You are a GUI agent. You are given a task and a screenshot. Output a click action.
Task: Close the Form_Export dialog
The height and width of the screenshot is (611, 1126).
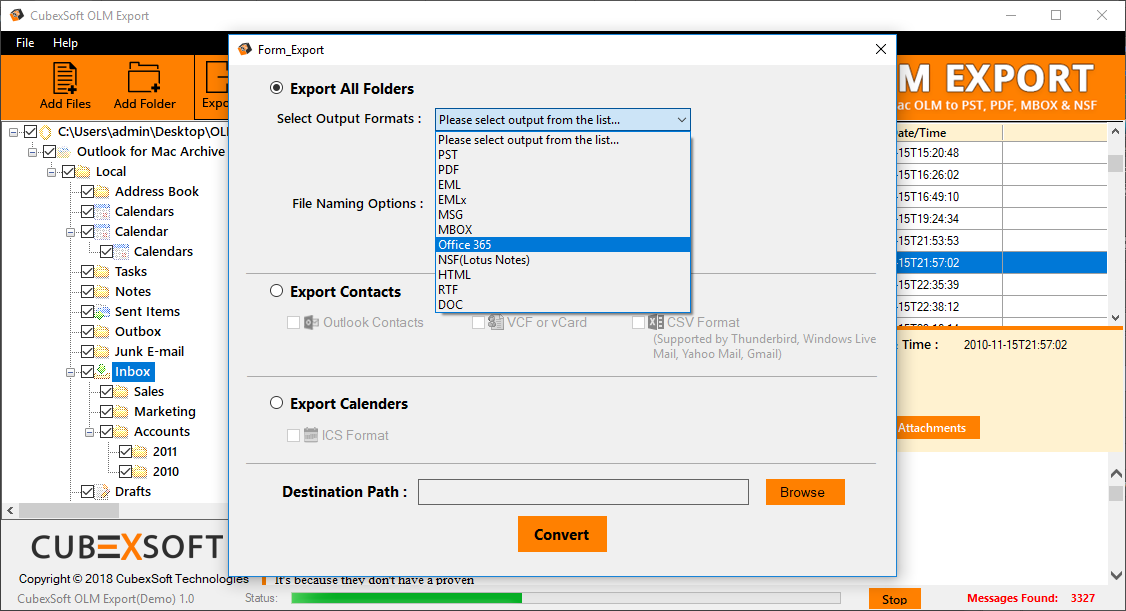pyautogui.click(x=881, y=49)
